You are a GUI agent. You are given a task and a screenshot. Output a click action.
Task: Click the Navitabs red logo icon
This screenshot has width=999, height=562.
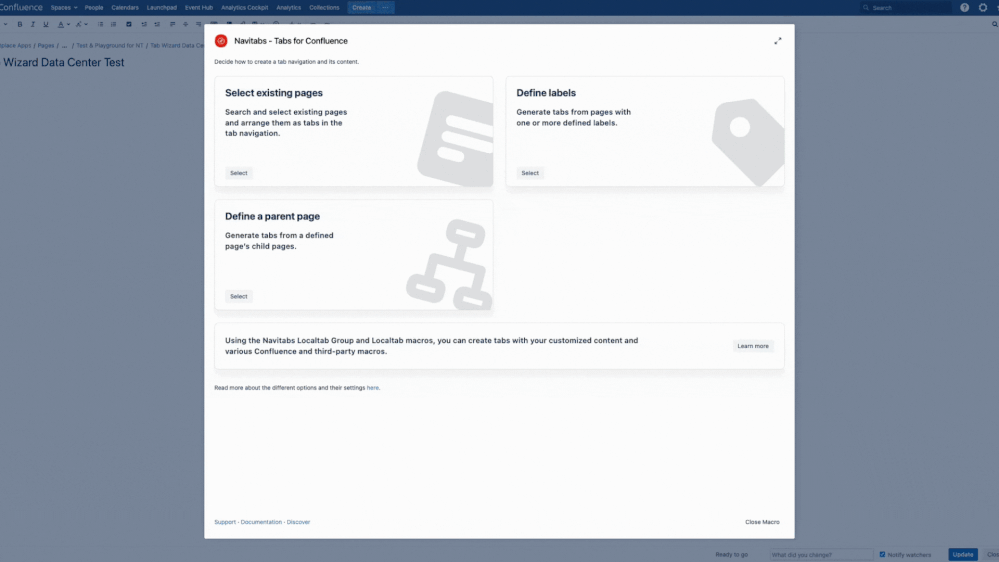(x=221, y=41)
